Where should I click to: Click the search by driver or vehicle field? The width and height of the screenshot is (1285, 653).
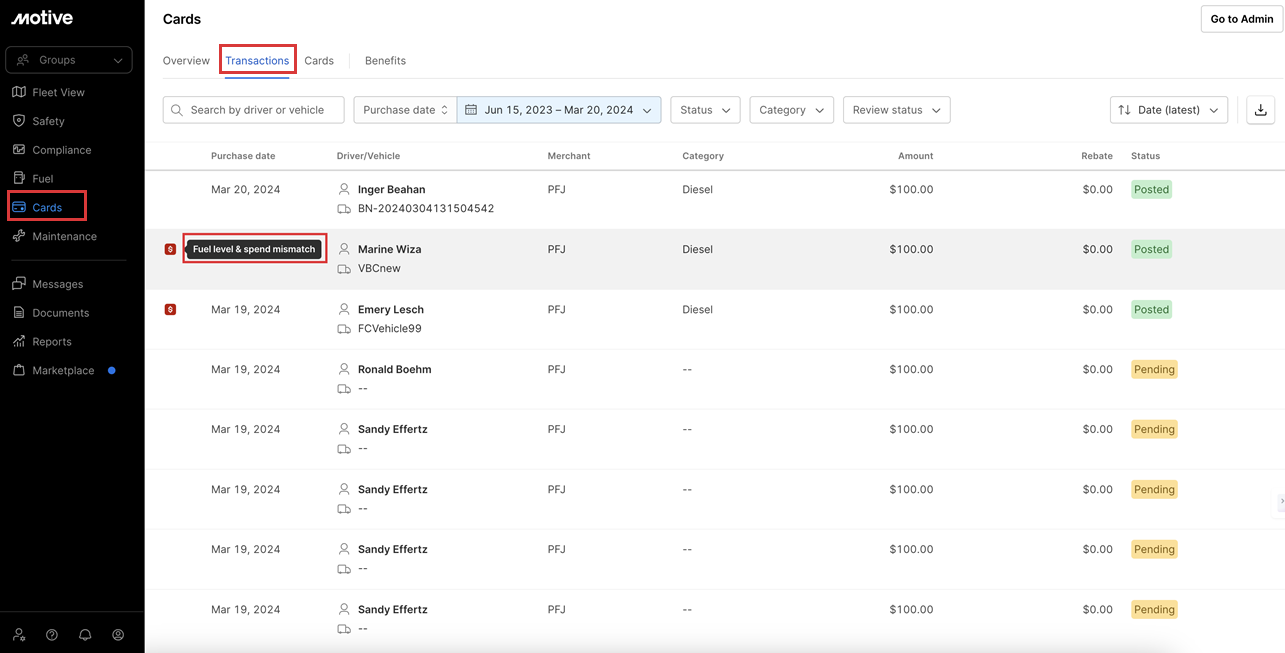point(254,110)
